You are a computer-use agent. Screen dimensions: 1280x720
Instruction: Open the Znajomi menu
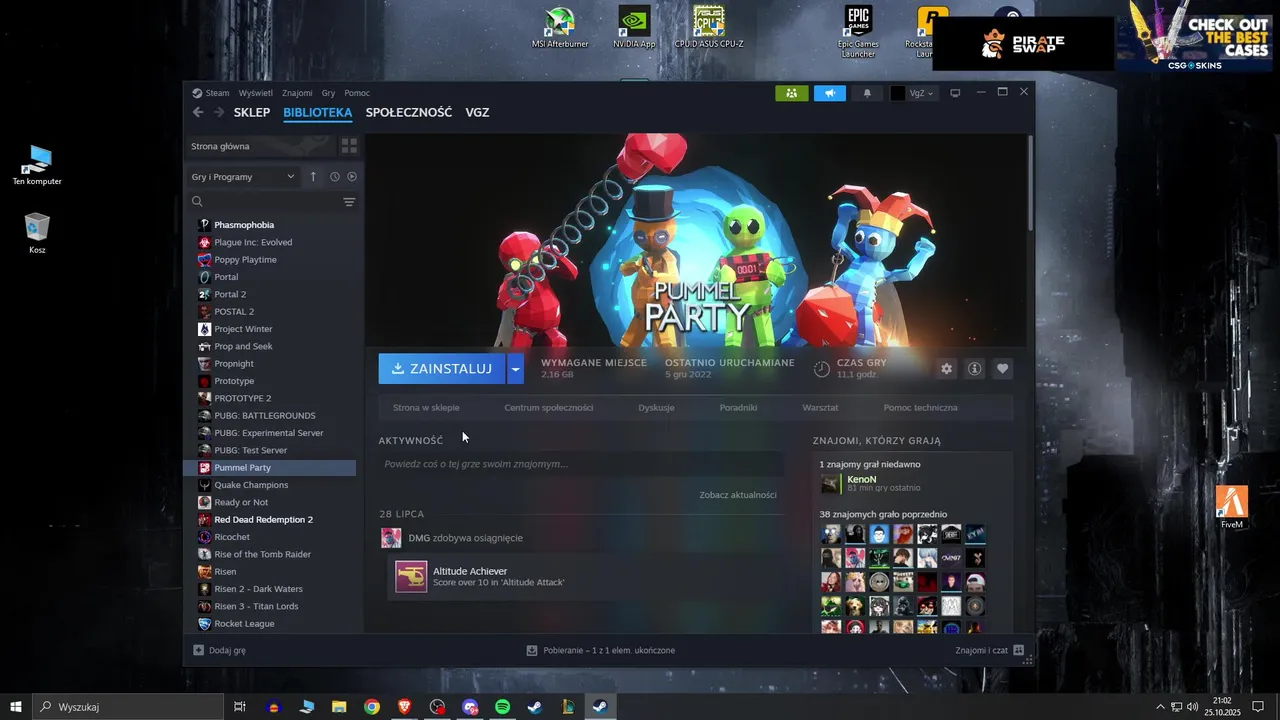297,93
